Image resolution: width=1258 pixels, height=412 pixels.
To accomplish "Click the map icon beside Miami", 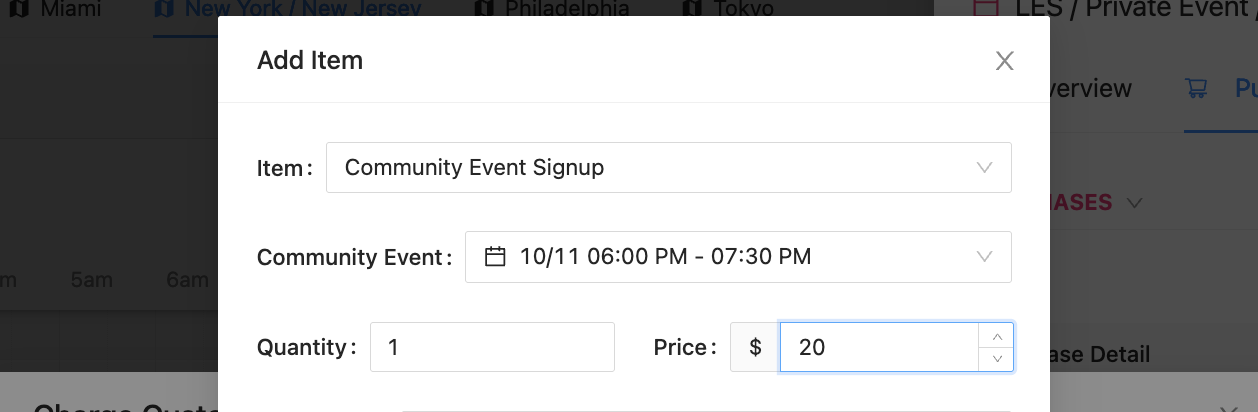I will coord(18,9).
